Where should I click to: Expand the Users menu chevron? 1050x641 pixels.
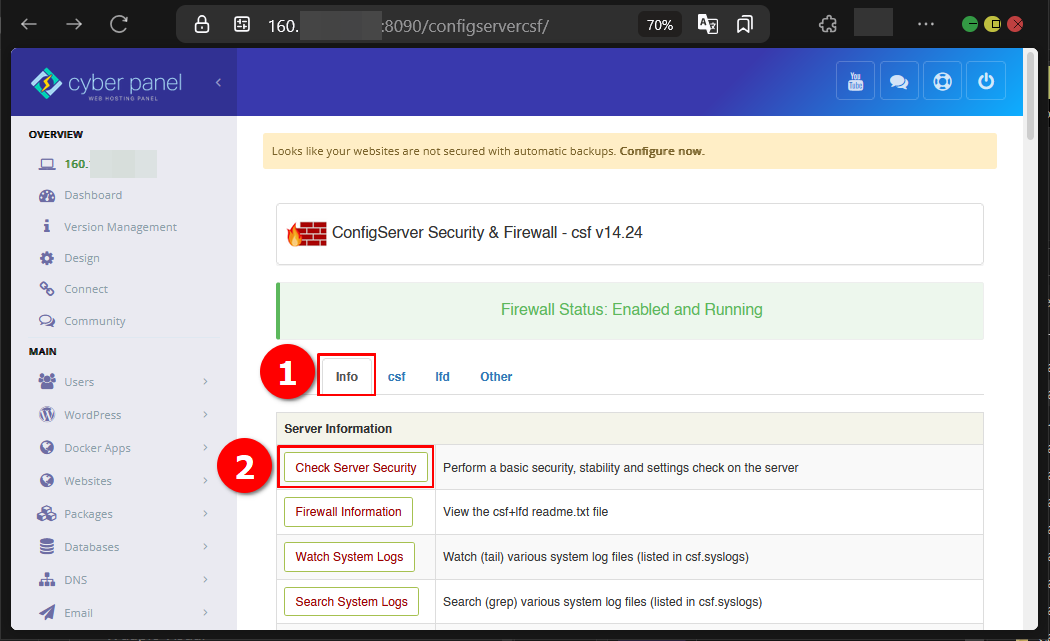click(205, 381)
